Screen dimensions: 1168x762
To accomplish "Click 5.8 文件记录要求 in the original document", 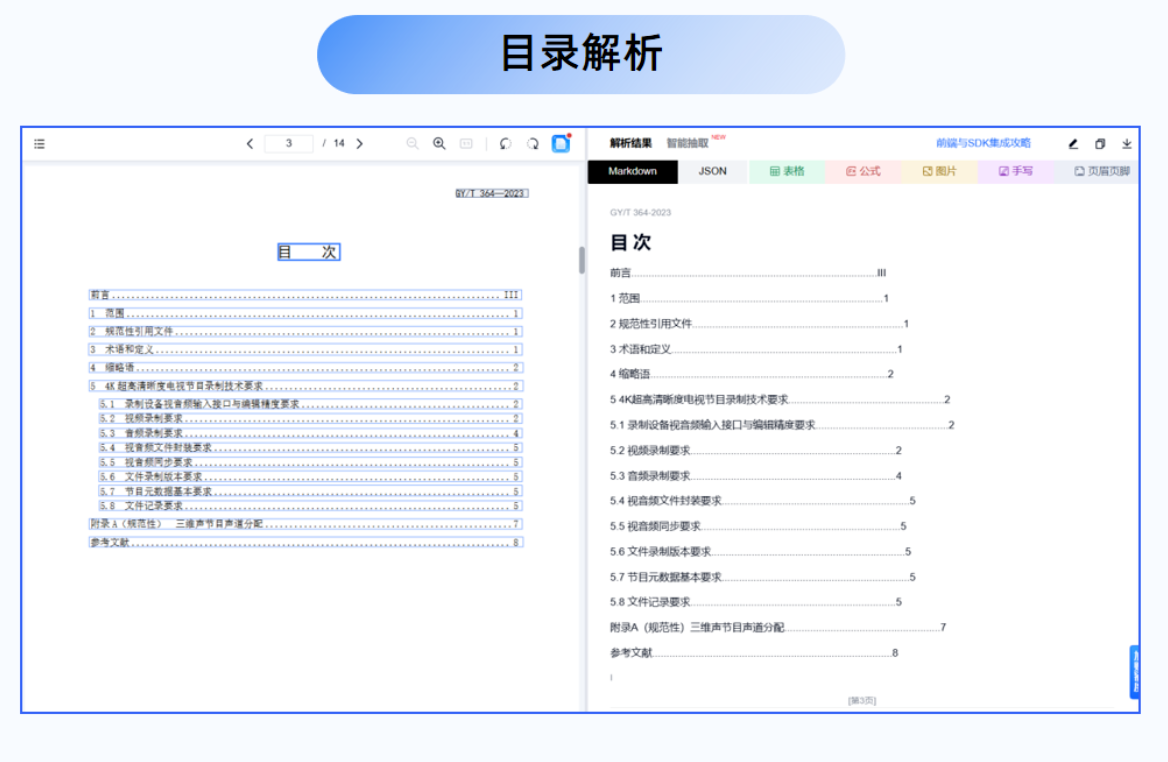I will [310, 506].
